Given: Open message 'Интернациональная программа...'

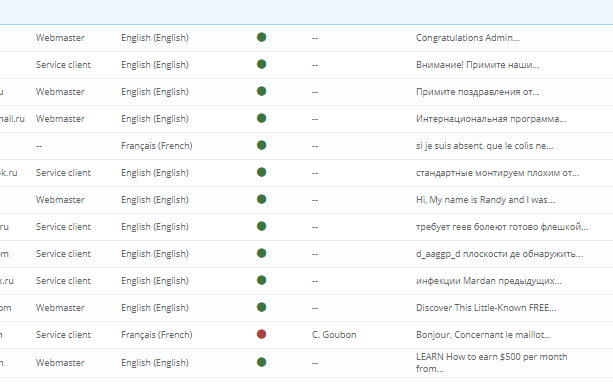Looking at the screenshot, I should (x=491, y=119).
